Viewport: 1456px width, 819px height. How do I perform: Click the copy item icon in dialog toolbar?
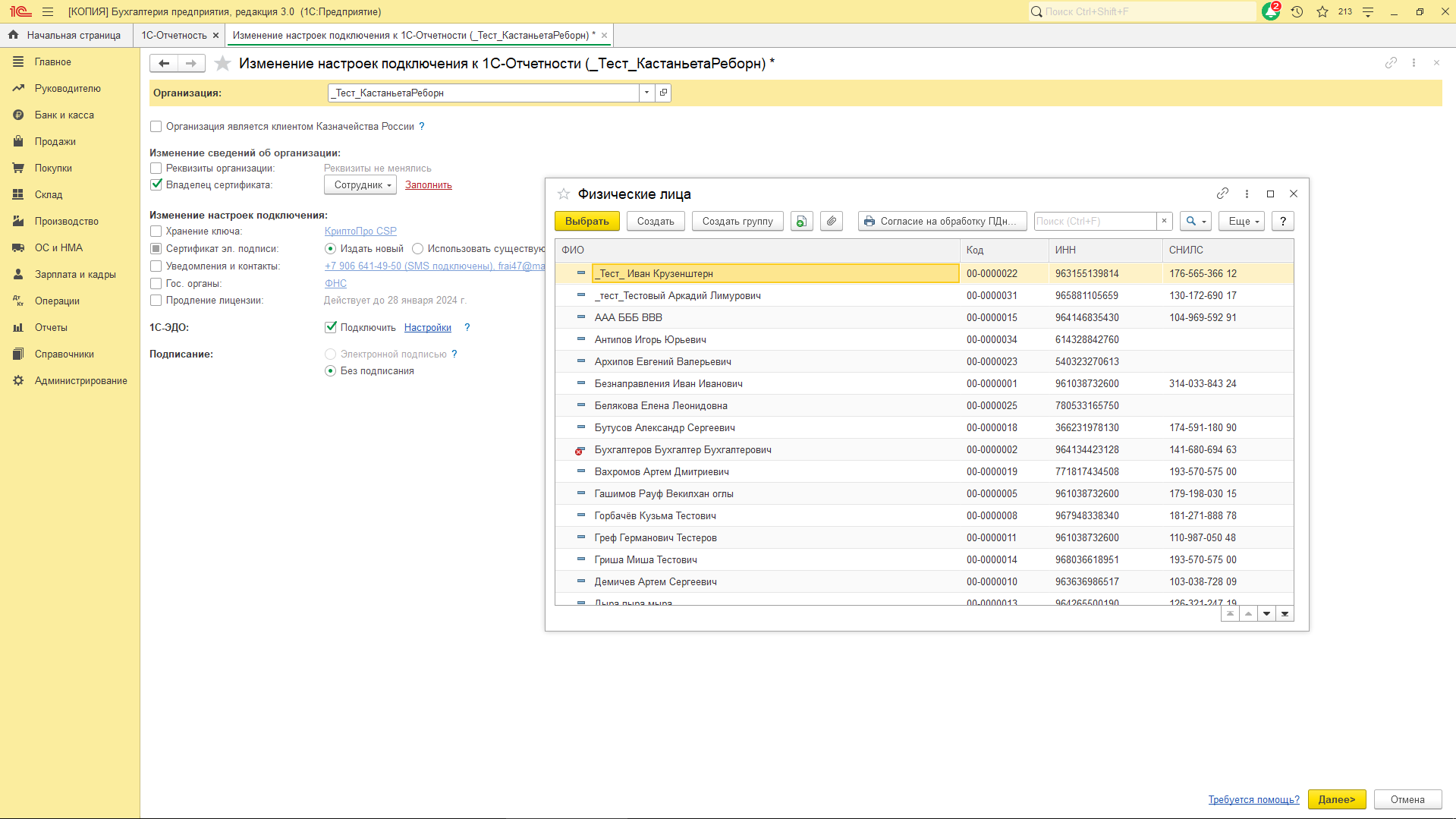(x=801, y=221)
